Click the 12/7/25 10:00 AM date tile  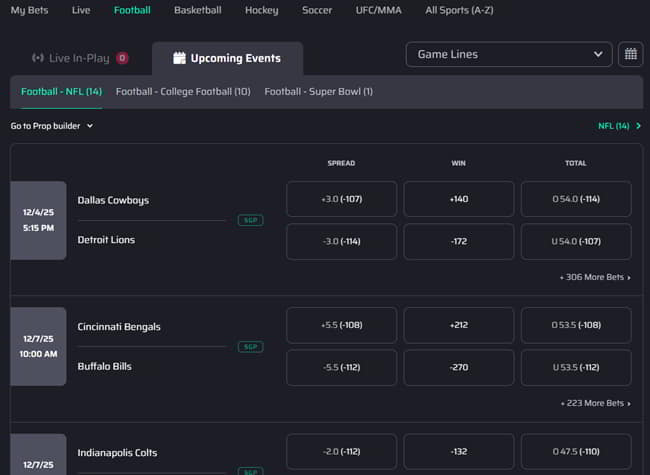pos(38,347)
